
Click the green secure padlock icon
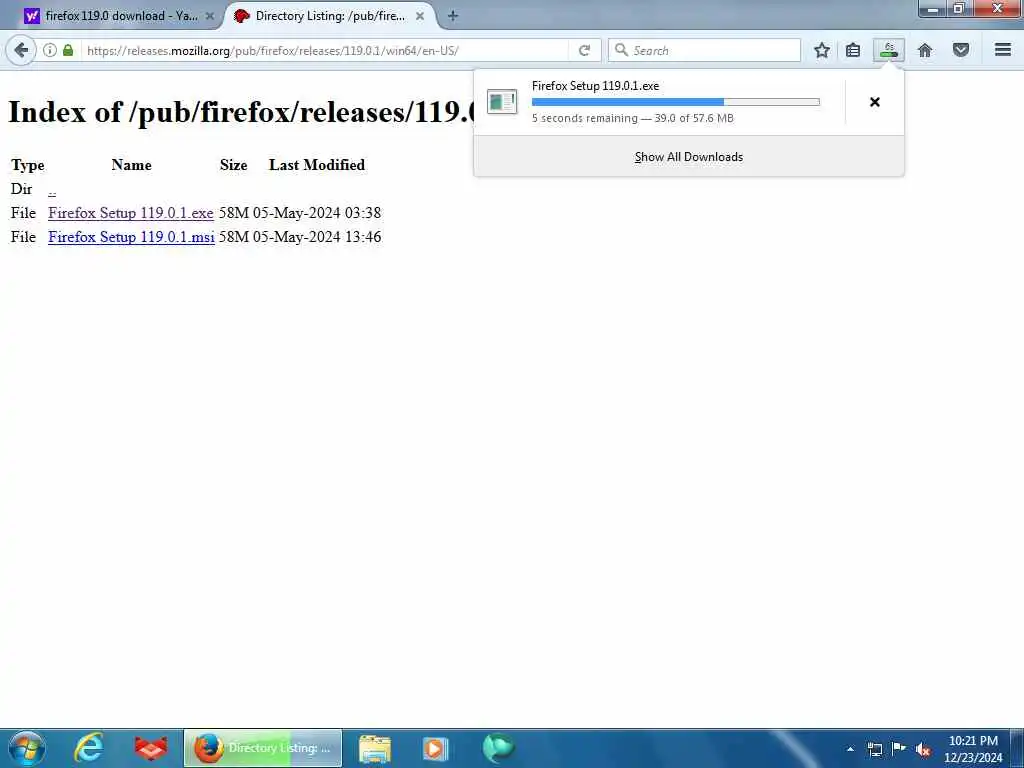[x=68, y=50]
